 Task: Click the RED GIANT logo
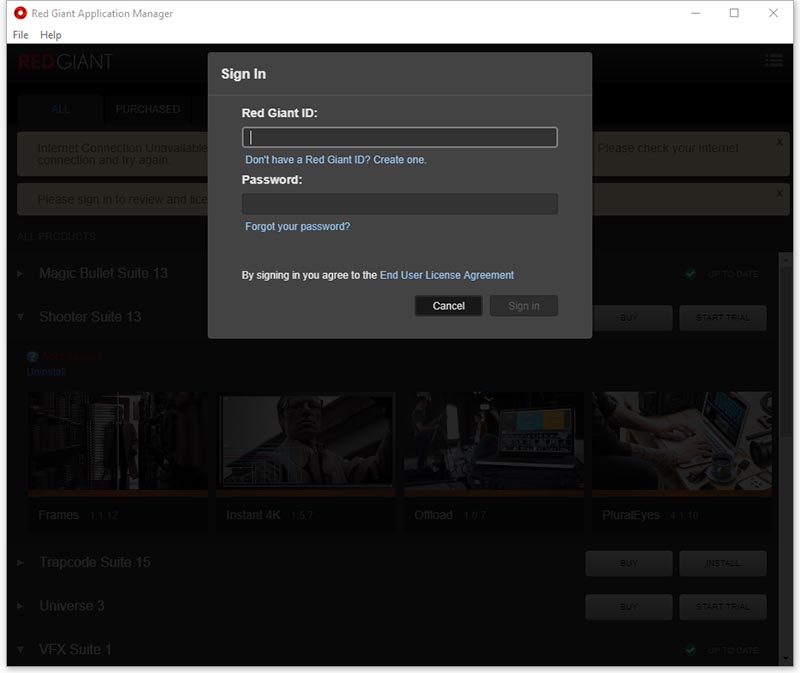65,62
